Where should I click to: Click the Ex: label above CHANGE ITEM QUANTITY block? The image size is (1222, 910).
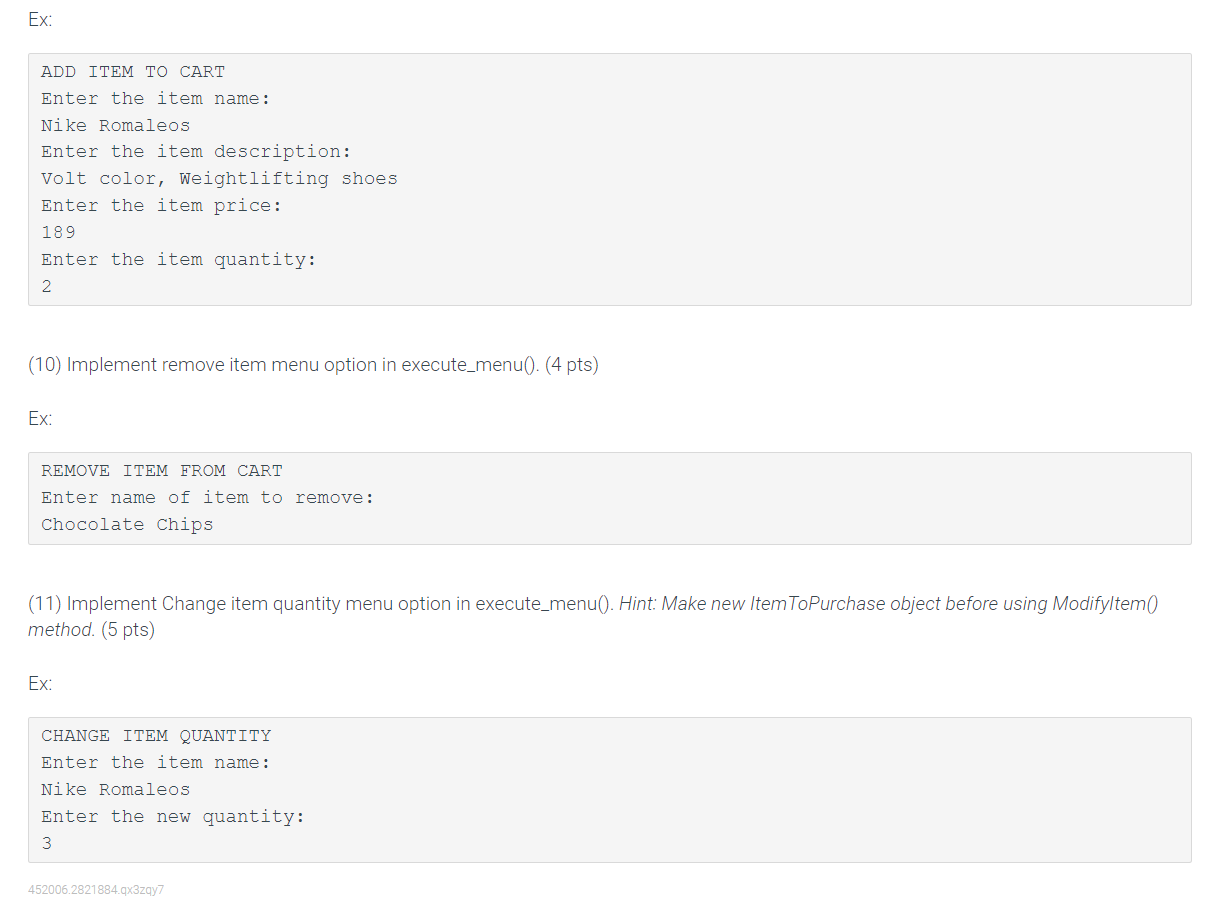pos(40,684)
